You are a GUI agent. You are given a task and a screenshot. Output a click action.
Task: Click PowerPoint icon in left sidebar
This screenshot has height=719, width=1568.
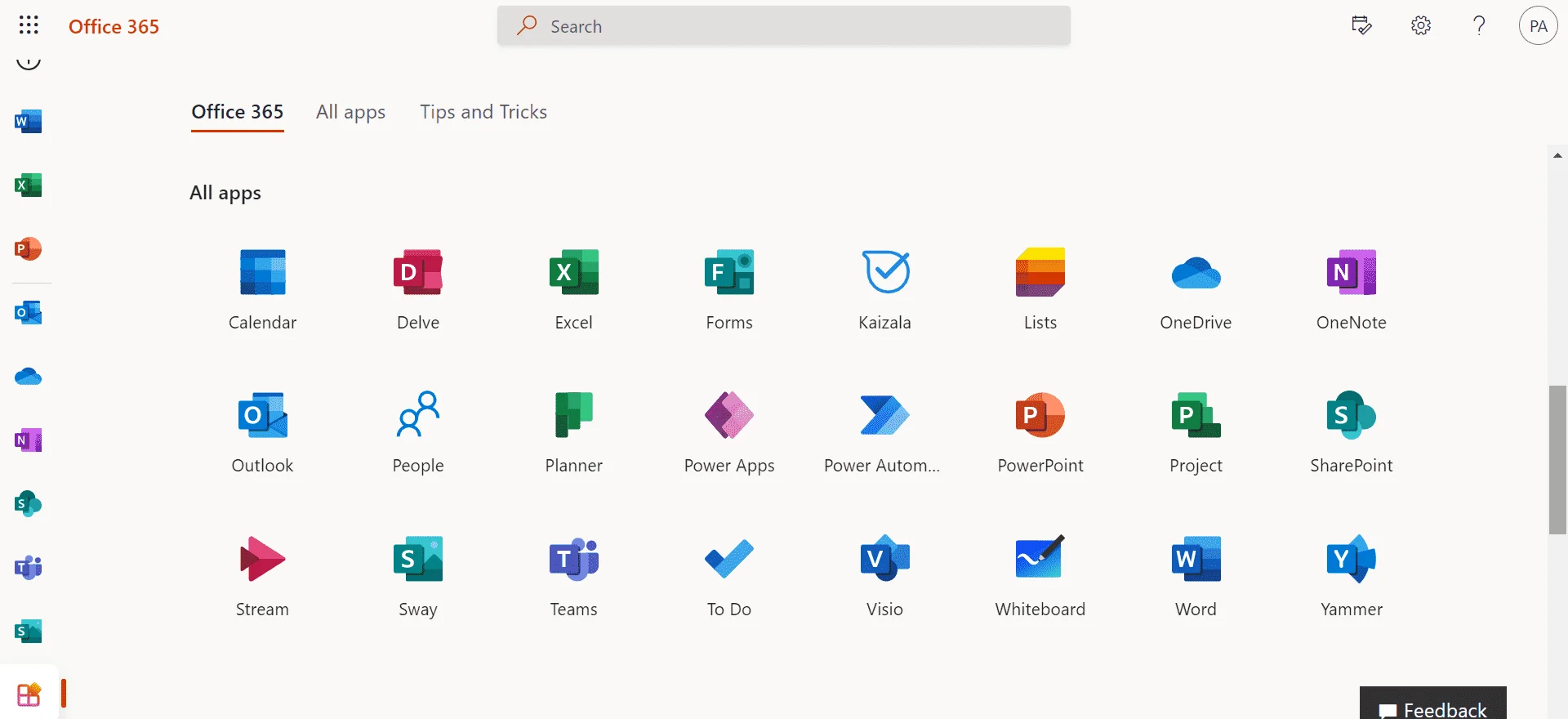pyautogui.click(x=29, y=249)
